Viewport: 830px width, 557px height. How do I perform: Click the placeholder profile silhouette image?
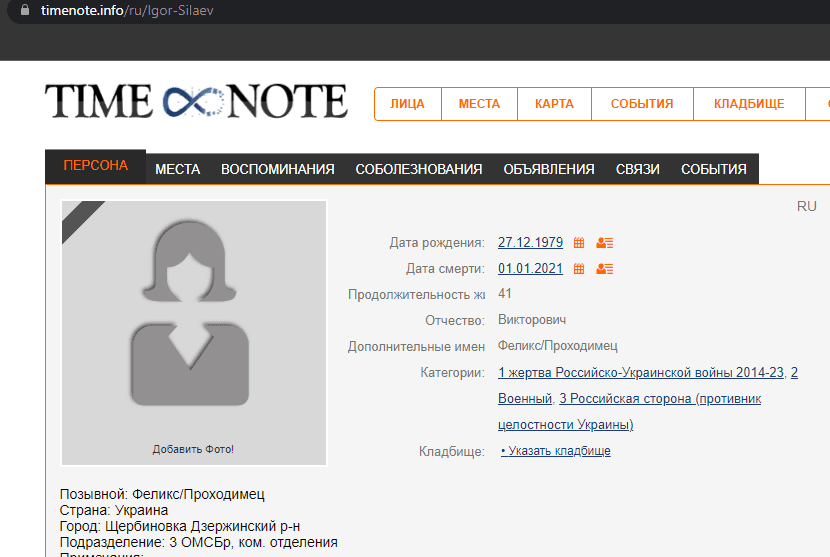click(x=194, y=318)
